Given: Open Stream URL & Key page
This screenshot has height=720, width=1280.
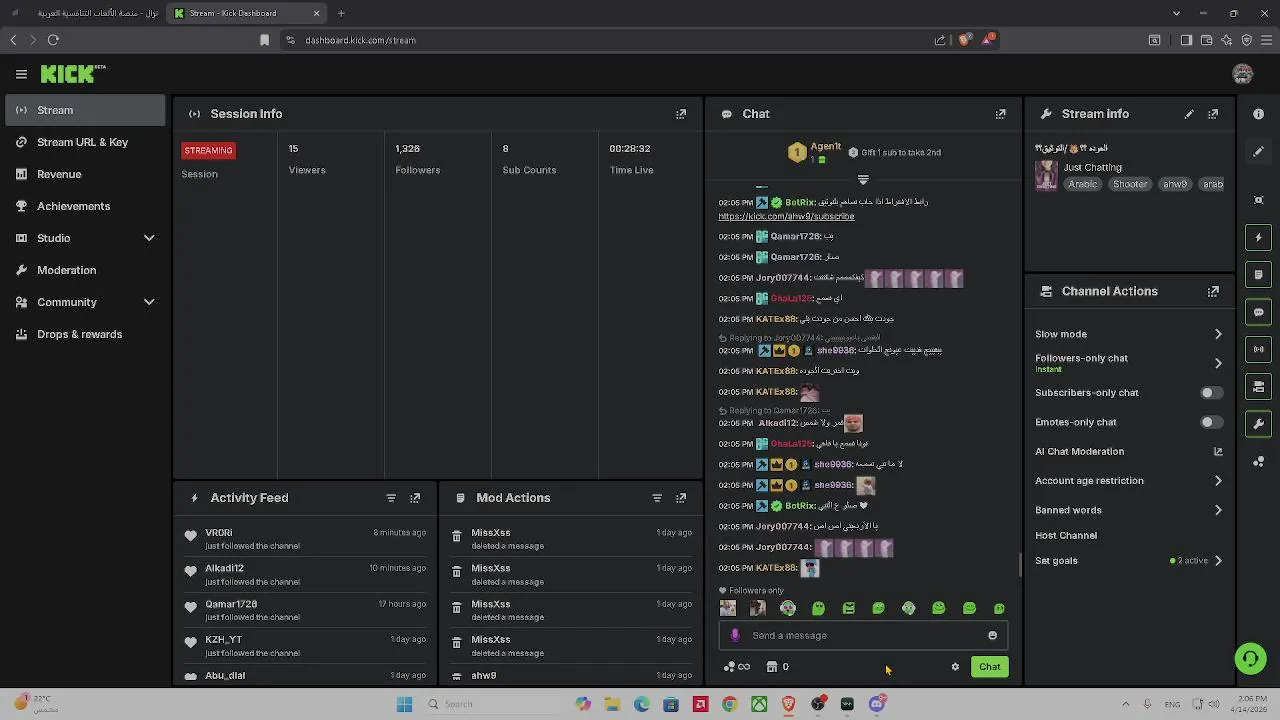Looking at the screenshot, I should [x=85, y=142].
